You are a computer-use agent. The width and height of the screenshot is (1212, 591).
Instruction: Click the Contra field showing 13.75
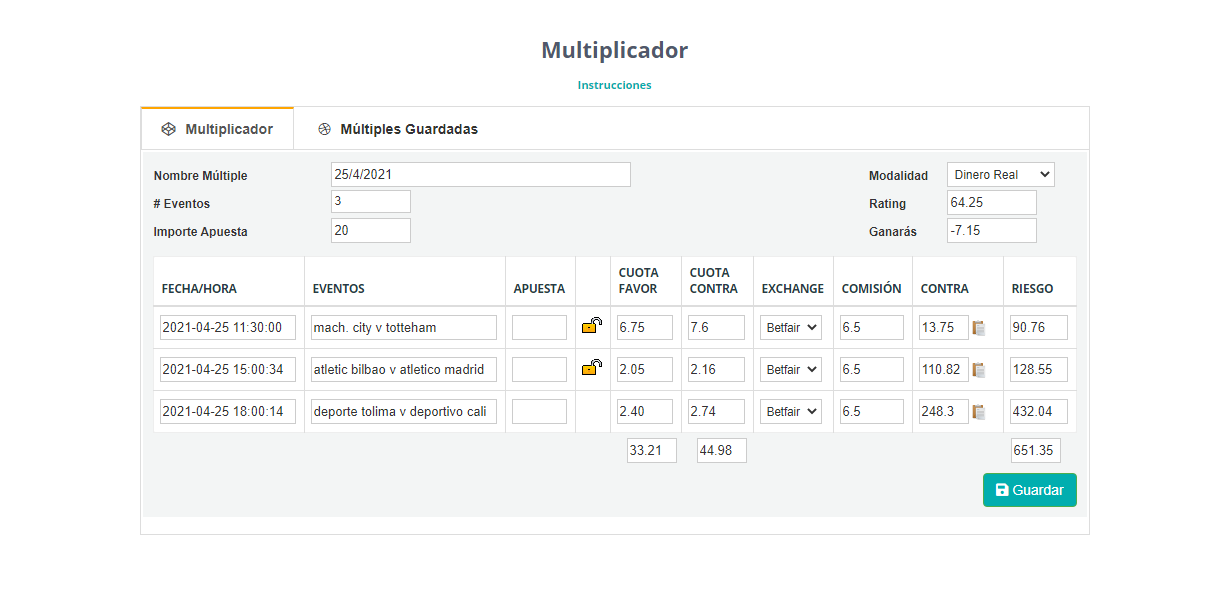pyautogui.click(x=944, y=328)
